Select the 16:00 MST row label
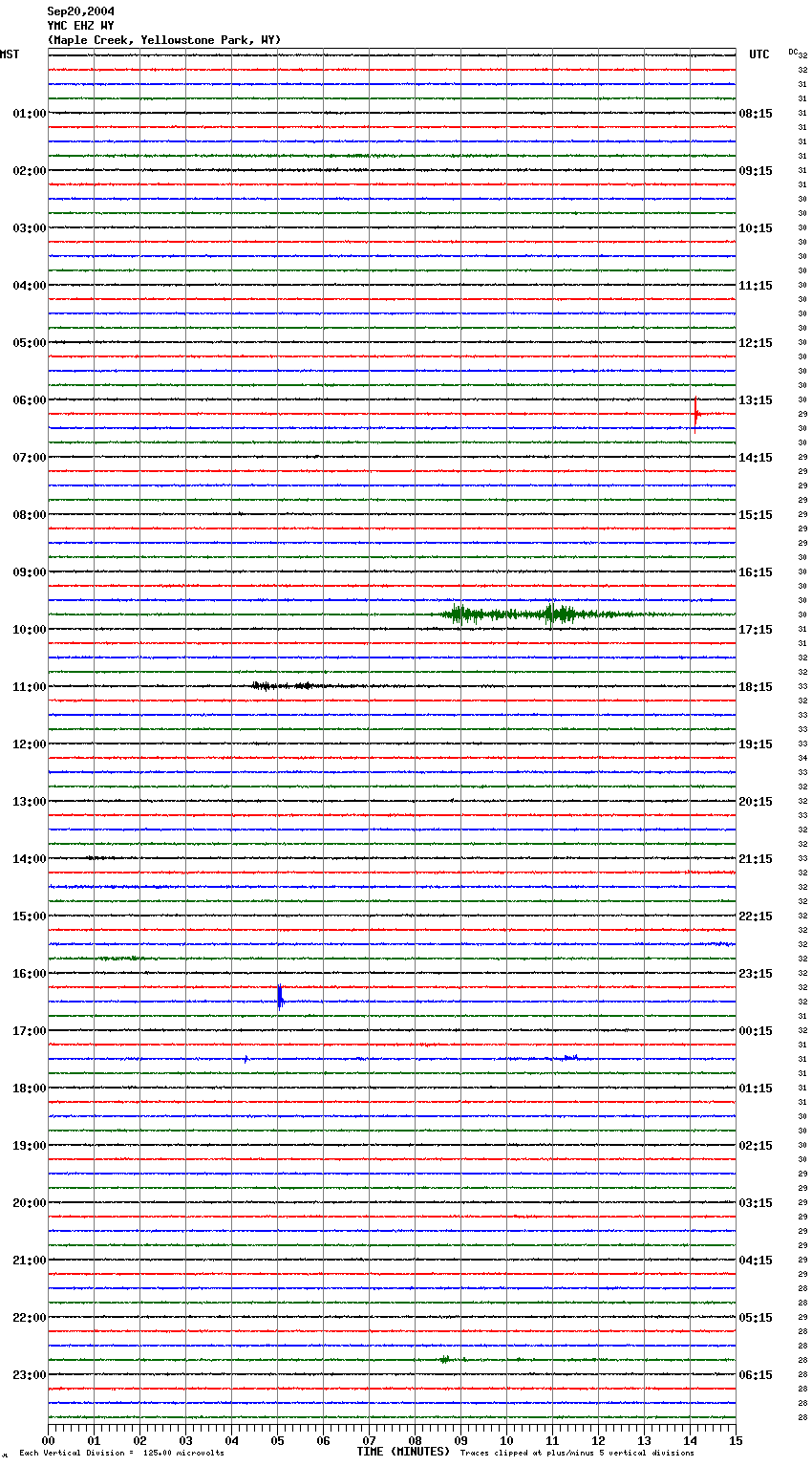The height and width of the screenshot is (1466, 812). click(29, 974)
